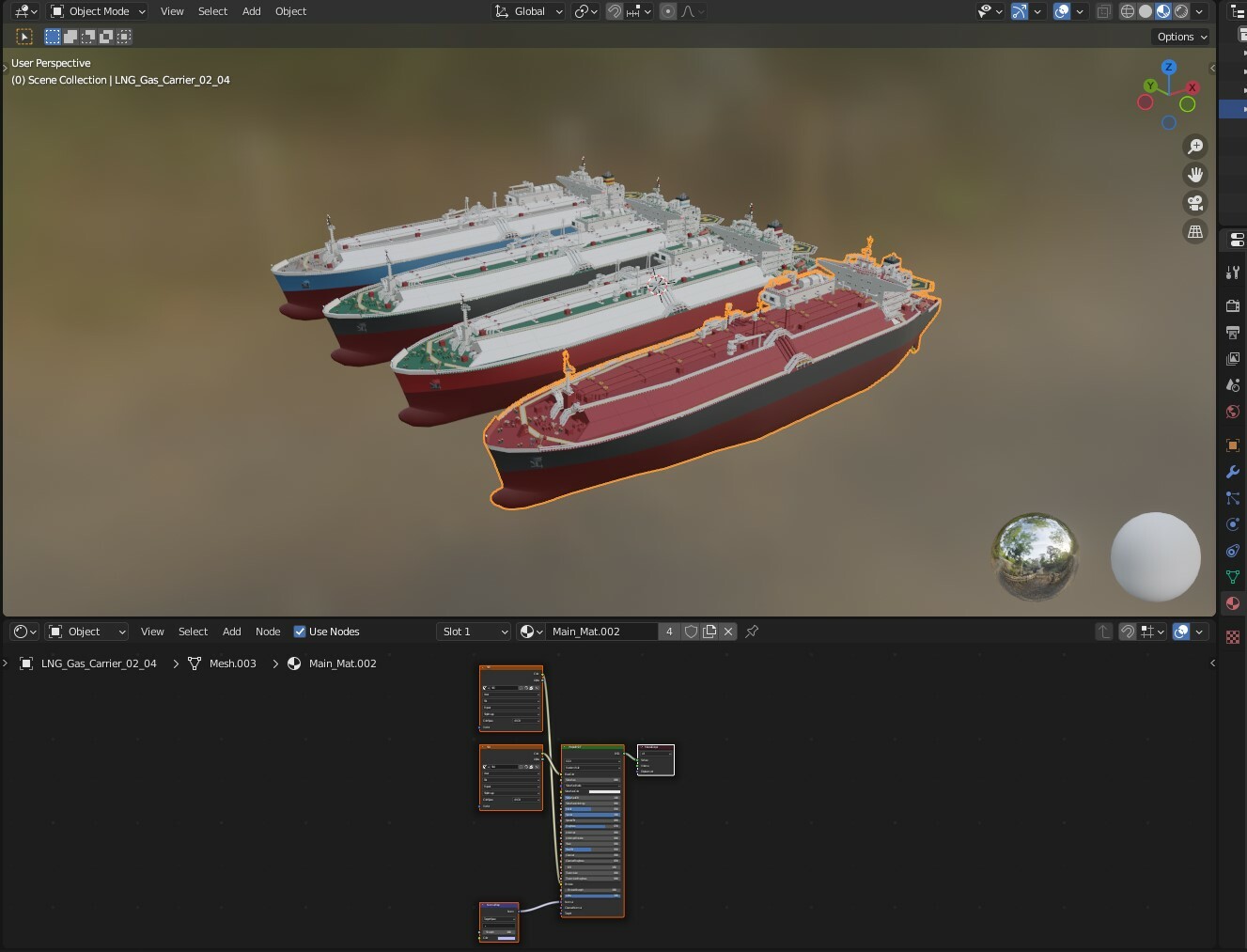Open the Select menu in 3D viewport header

pos(212,10)
